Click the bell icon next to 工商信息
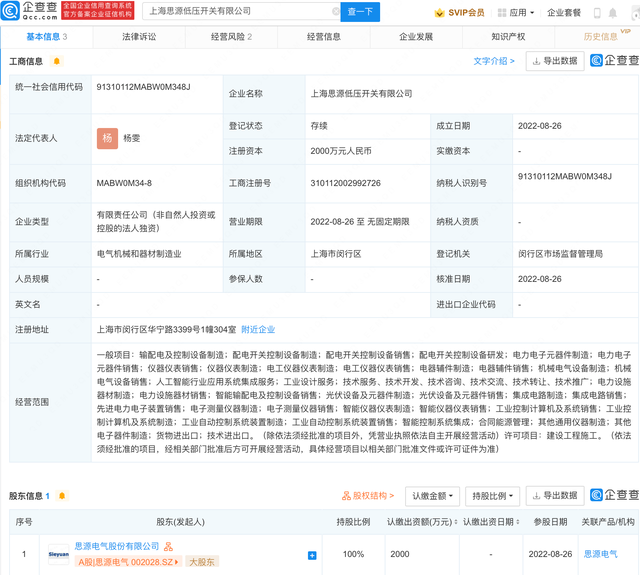Screen dimensions: 640x575 57,61
